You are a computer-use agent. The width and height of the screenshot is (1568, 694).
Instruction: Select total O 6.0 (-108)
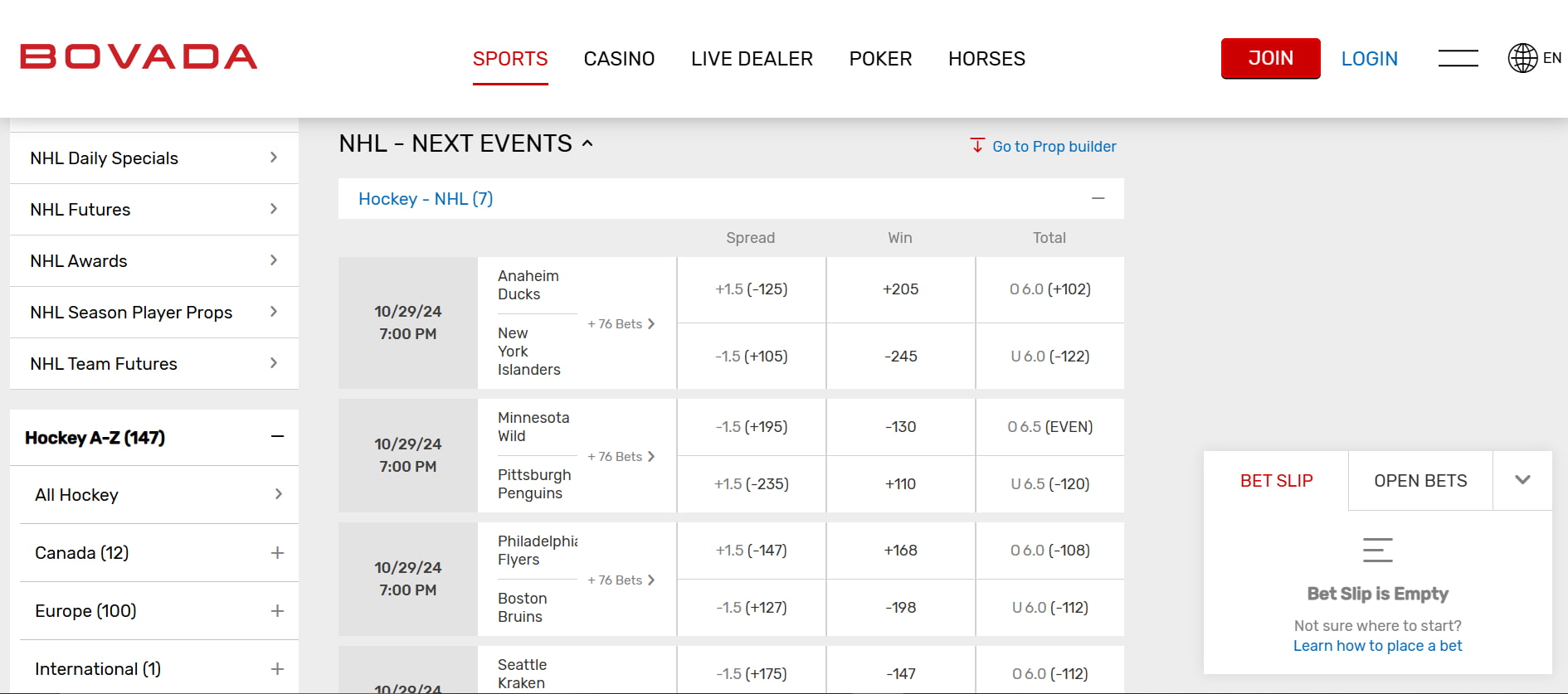[1050, 551]
